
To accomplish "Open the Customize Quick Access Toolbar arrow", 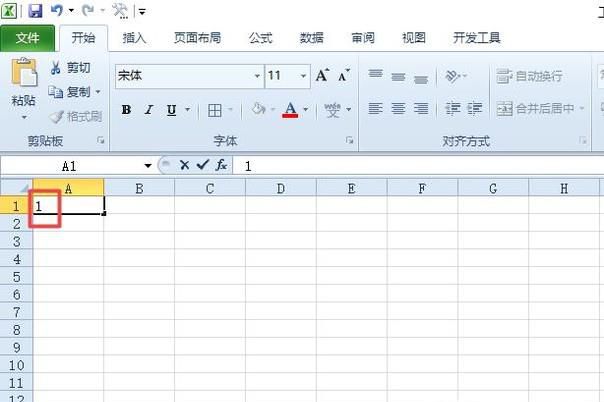I will (x=142, y=12).
